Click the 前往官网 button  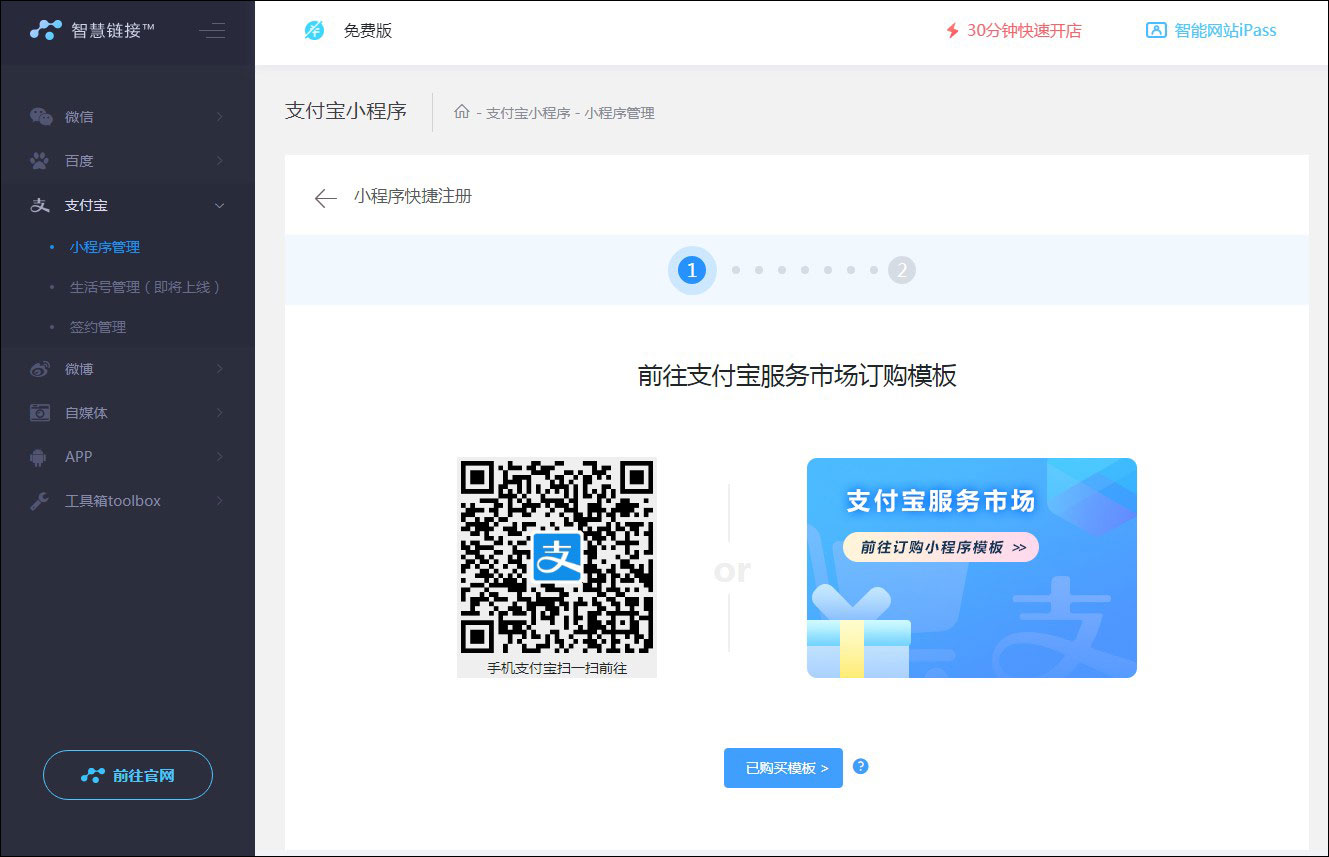point(128,775)
